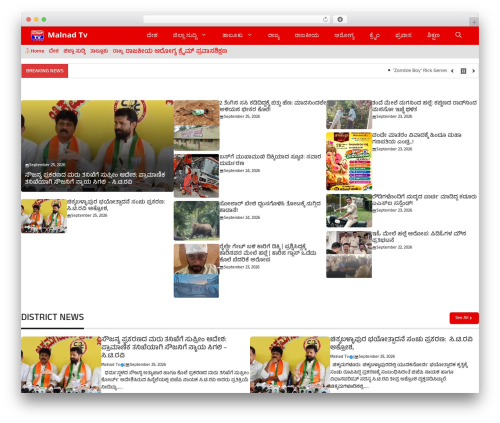Select ಆರೋಗ್ಯ in the red navbar

coord(344,35)
